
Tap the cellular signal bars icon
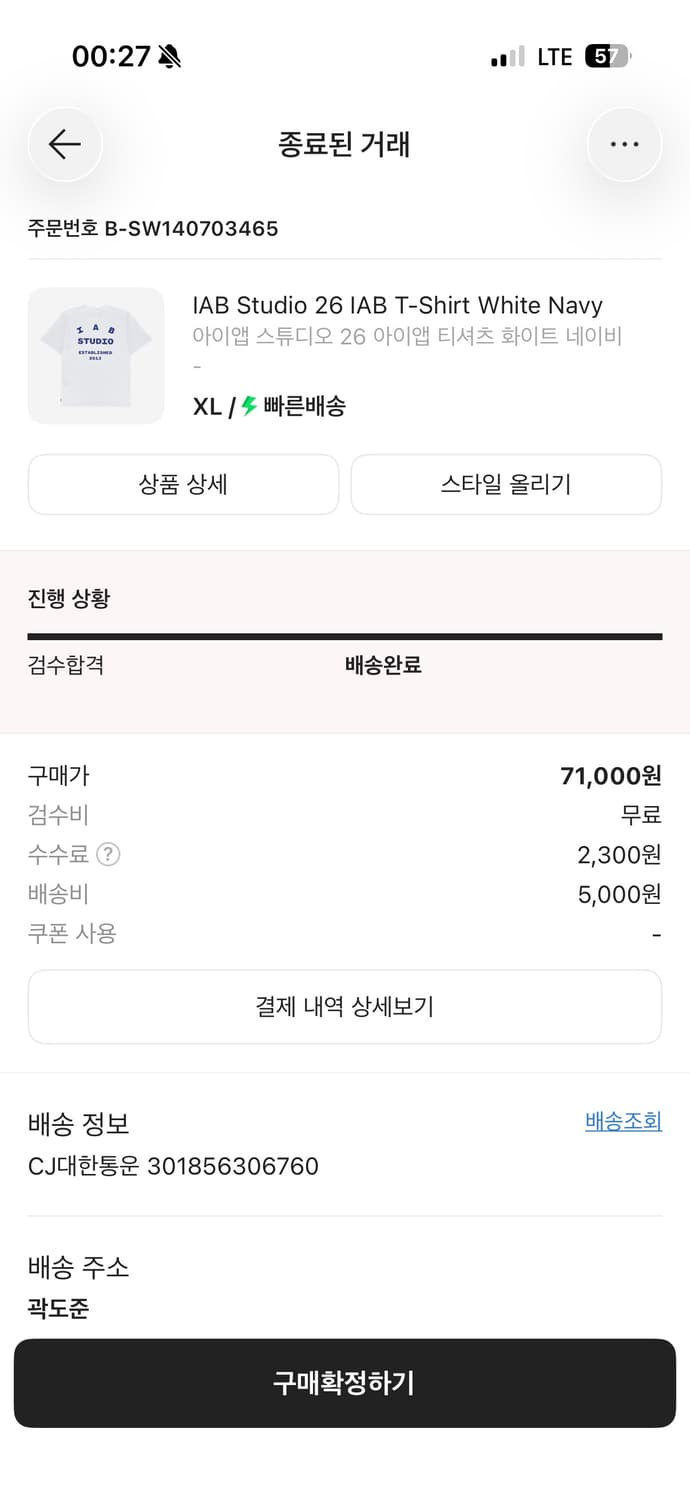point(504,58)
